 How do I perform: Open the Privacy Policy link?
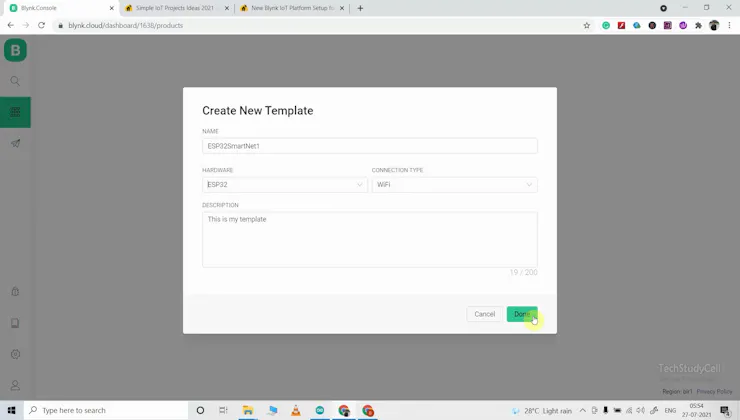point(714,391)
